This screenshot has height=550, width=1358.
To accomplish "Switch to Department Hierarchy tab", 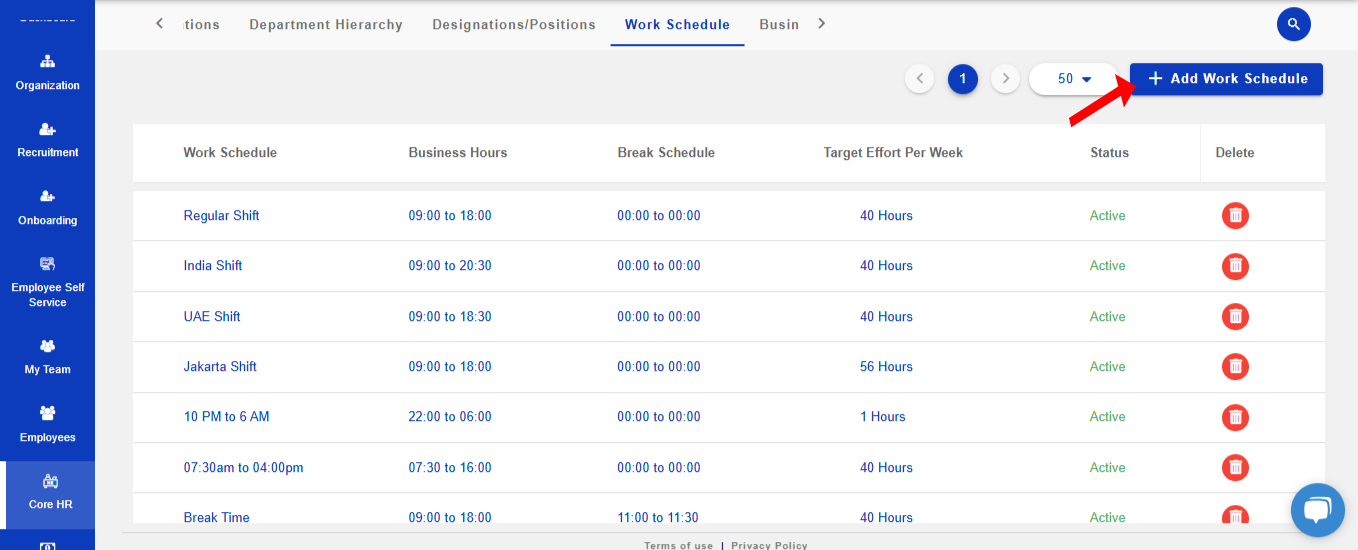I will point(325,24).
